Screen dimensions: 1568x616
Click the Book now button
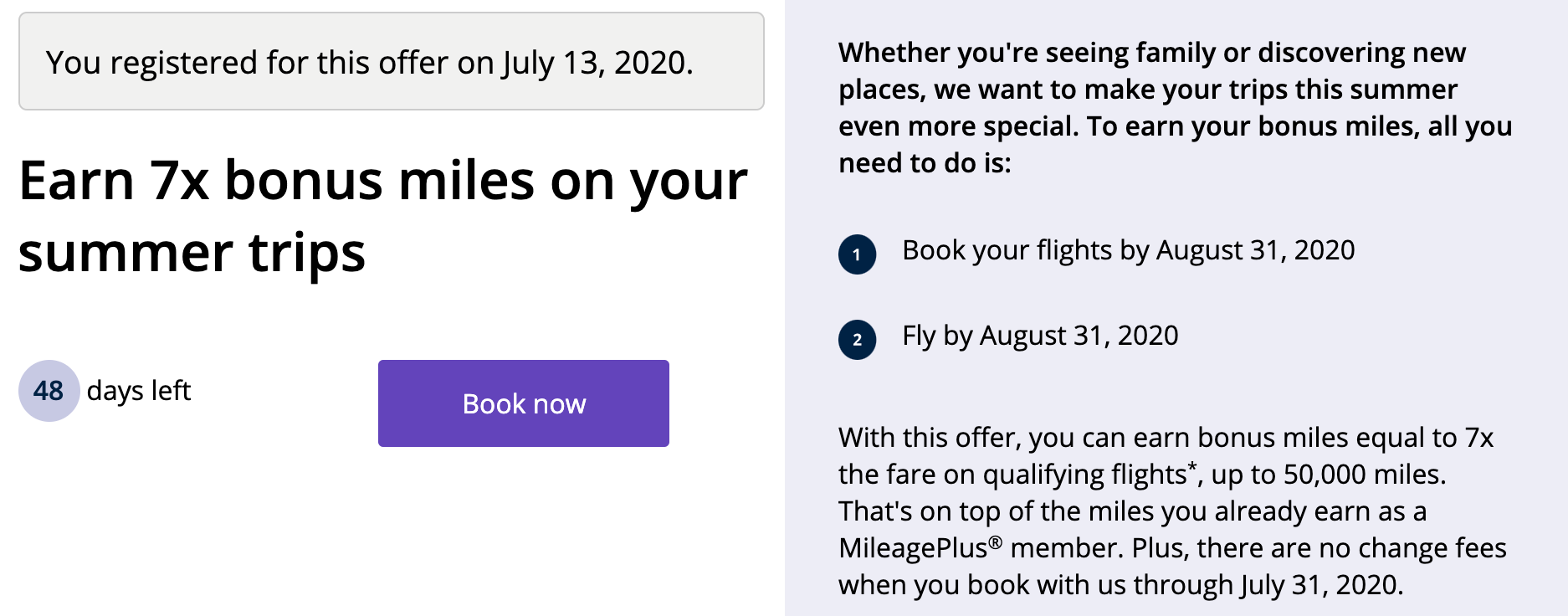(x=524, y=403)
